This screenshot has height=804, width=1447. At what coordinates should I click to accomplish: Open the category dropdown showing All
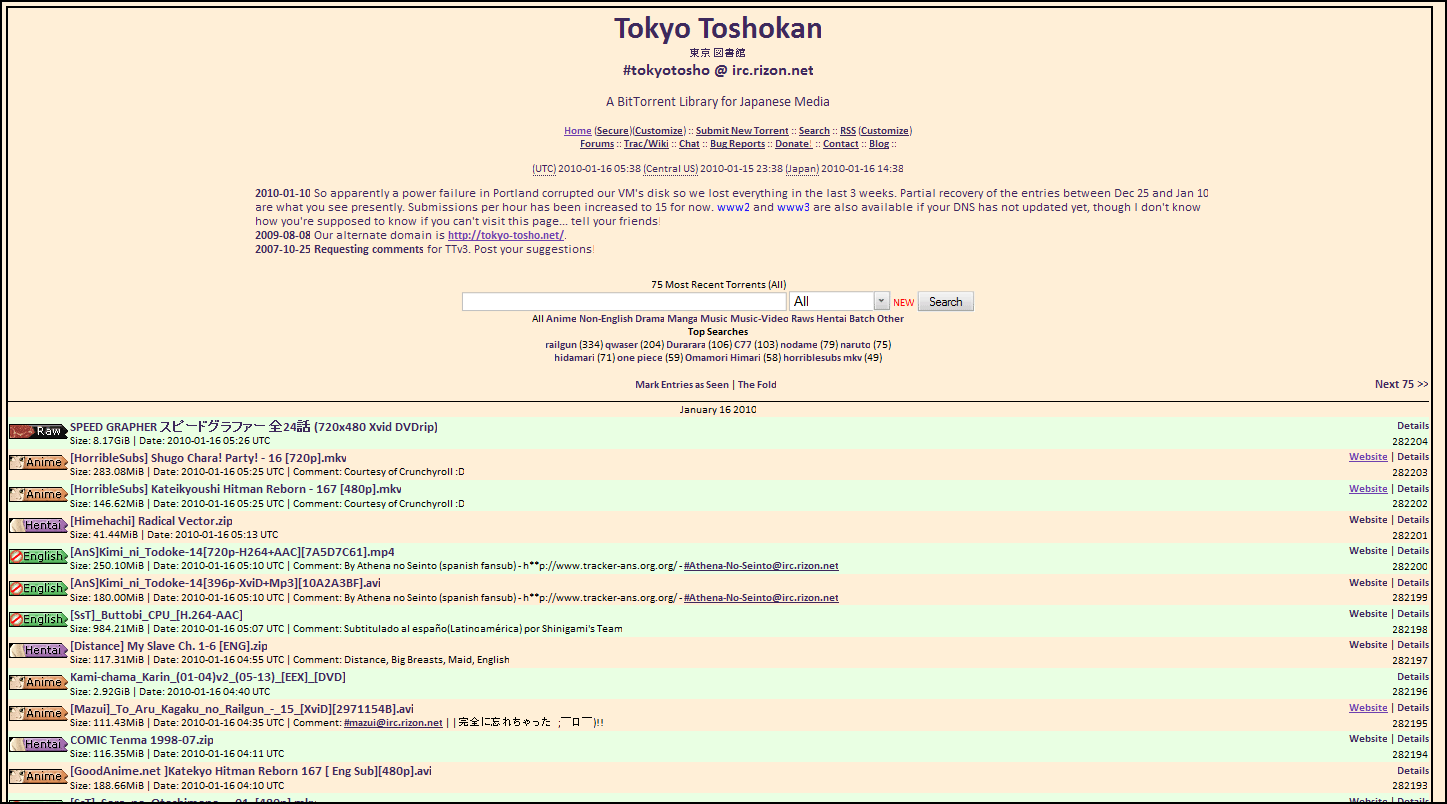point(839,301)
